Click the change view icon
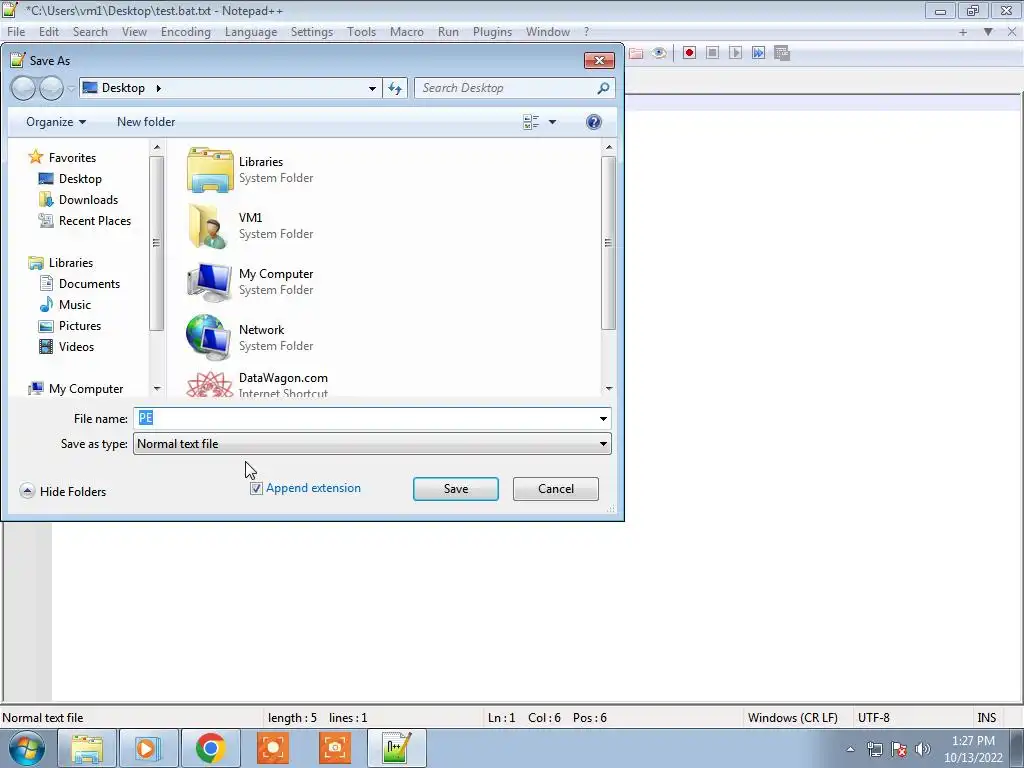The image size is (1024, 768). tap(531, 122)
